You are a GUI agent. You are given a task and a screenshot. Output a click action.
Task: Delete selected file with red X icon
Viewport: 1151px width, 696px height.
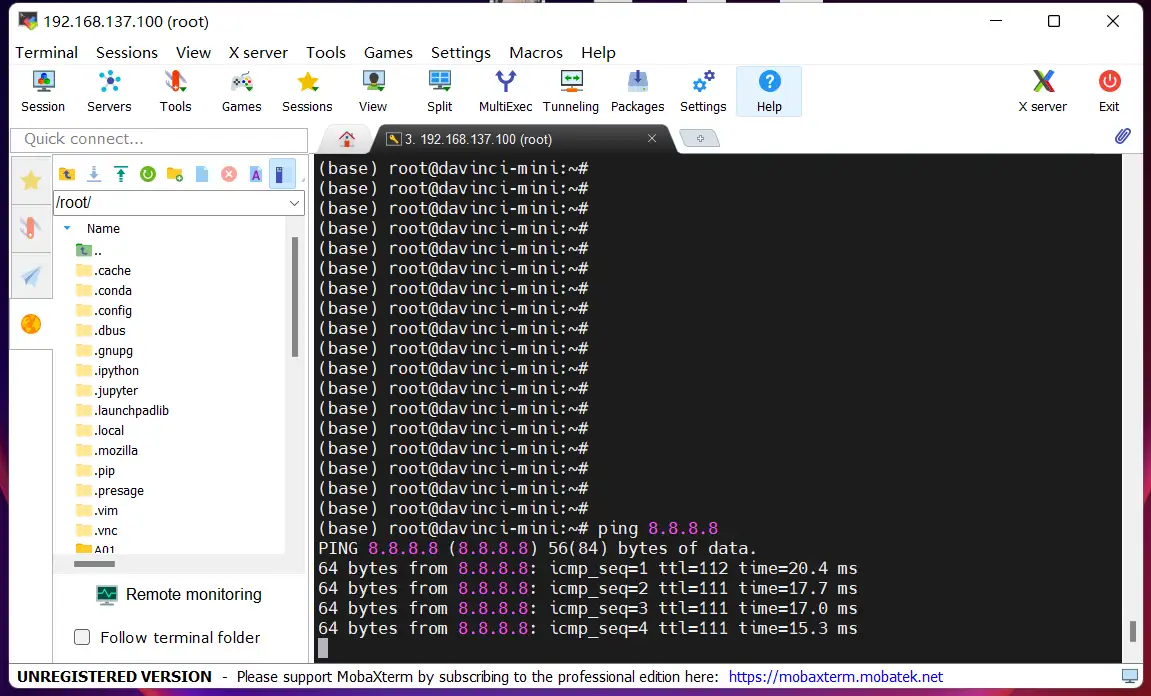click(229, 174)
